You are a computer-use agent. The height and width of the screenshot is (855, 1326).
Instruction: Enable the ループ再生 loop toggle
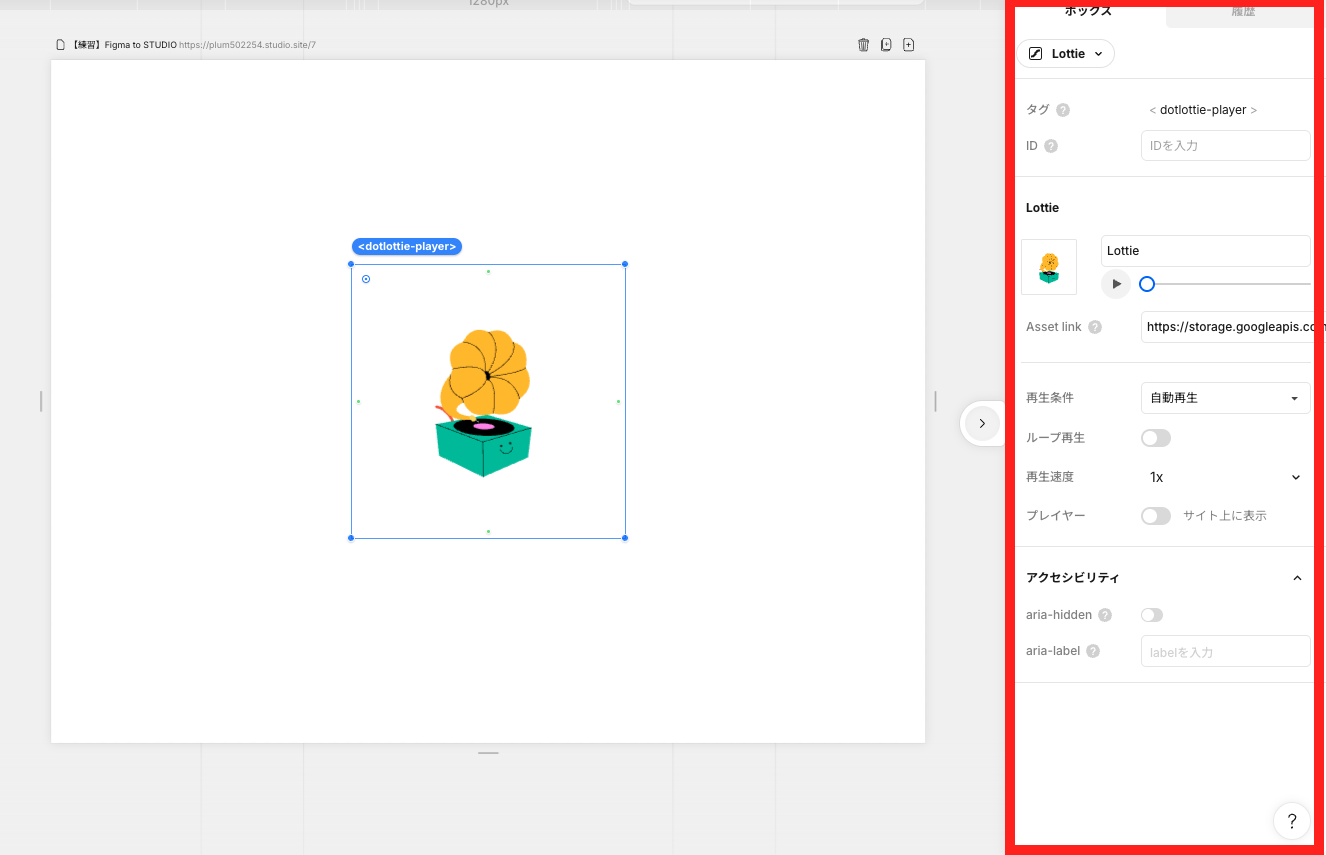(x=1156, y=438)
